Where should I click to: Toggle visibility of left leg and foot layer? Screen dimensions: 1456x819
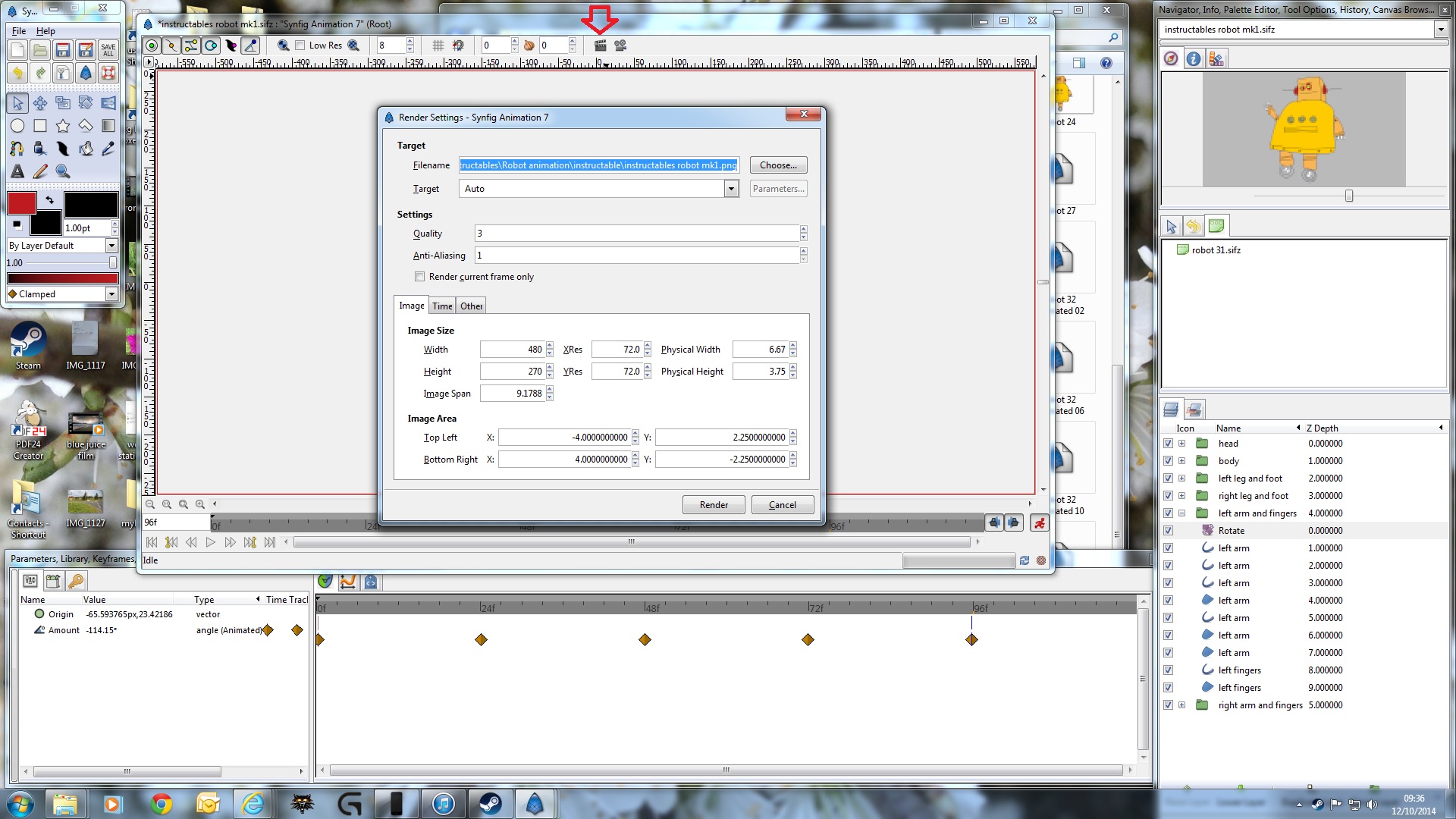coord(1169,479)
